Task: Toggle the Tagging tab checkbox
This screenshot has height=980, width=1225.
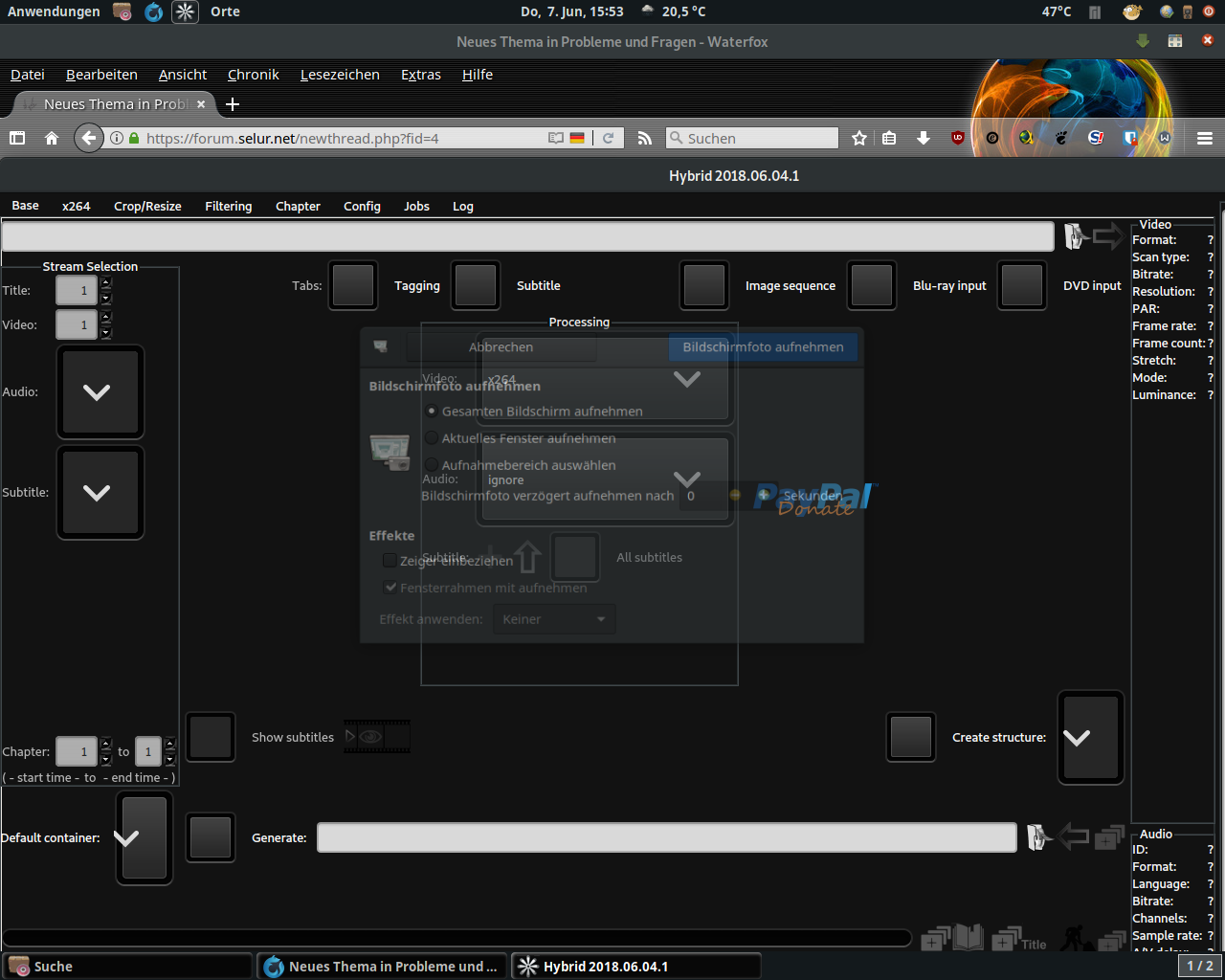Action: point(353,285)
